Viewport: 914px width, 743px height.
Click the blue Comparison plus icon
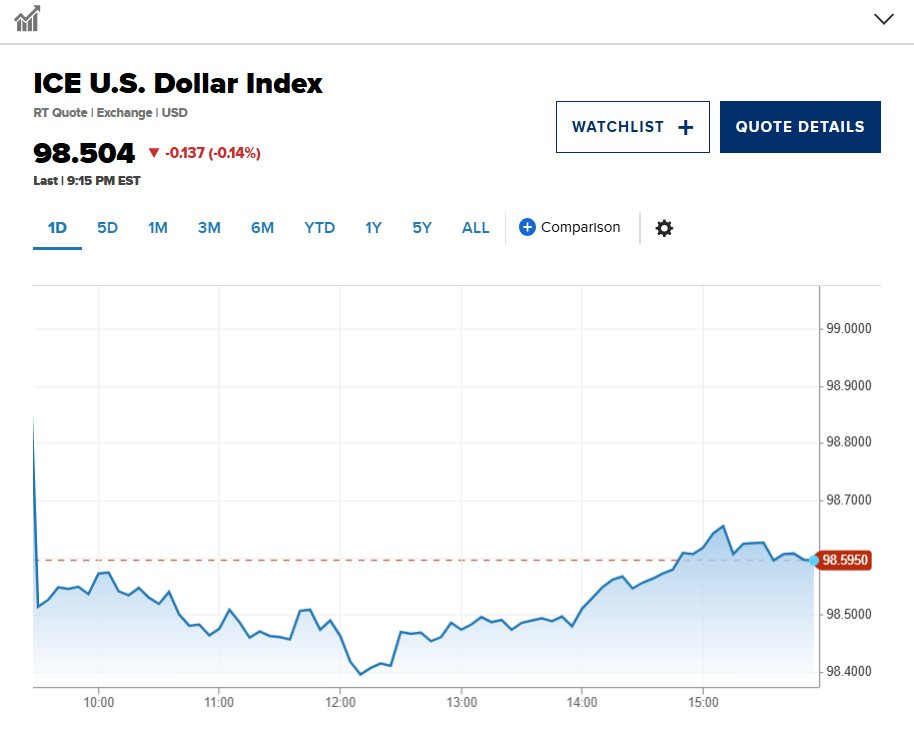coord(526,227)
